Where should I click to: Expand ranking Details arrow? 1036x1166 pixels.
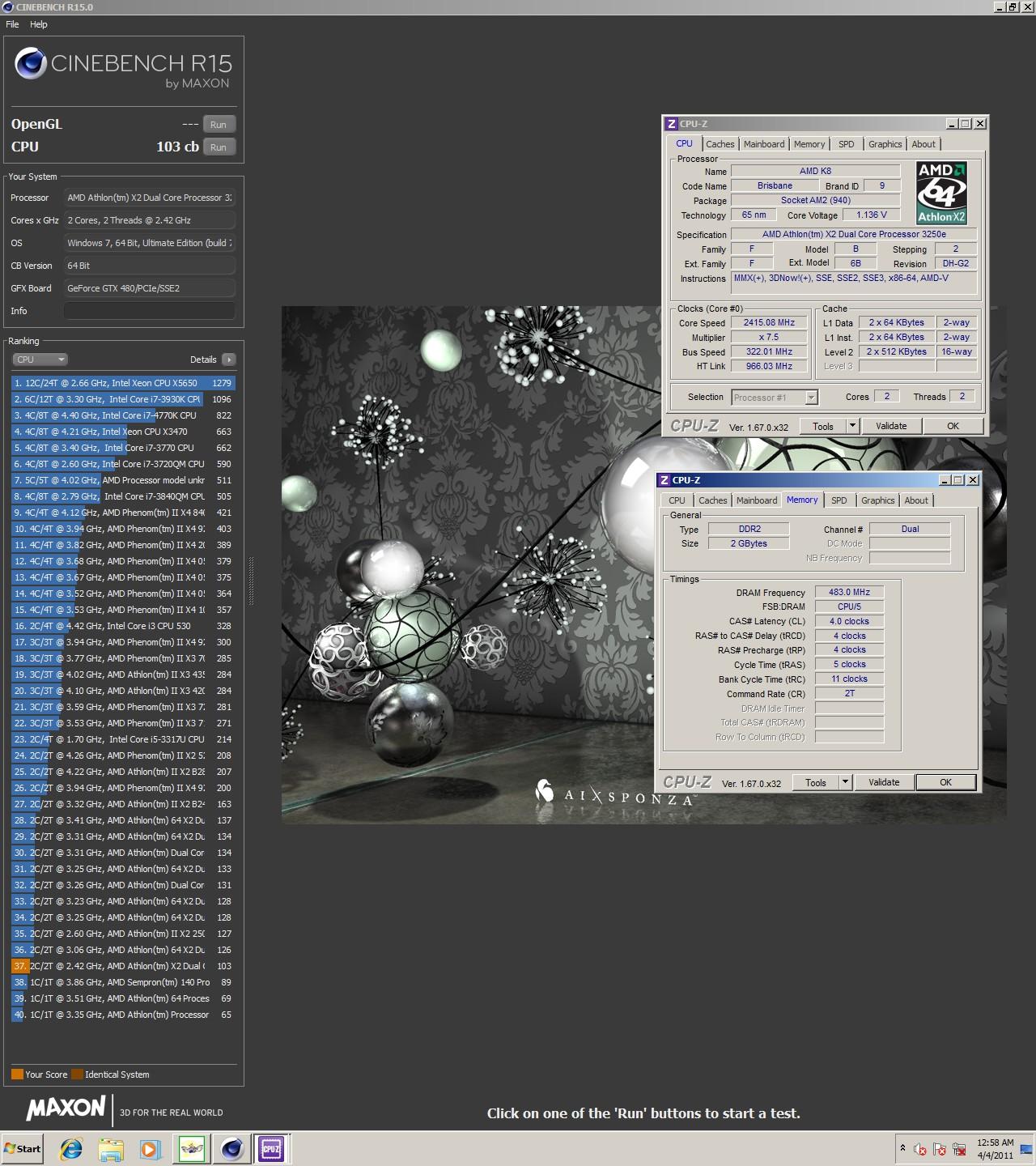[x=228, y=360]
